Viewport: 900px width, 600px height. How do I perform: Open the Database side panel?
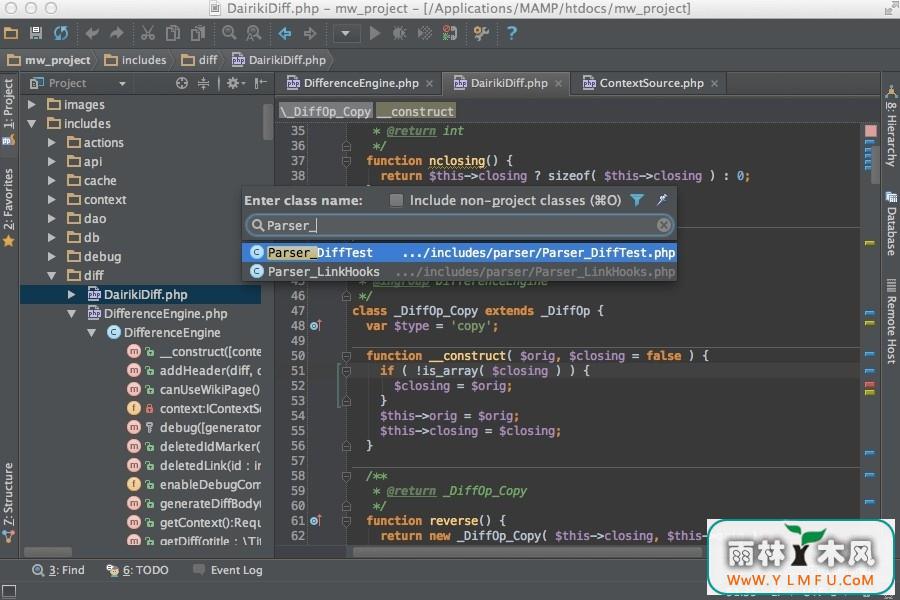890,224
